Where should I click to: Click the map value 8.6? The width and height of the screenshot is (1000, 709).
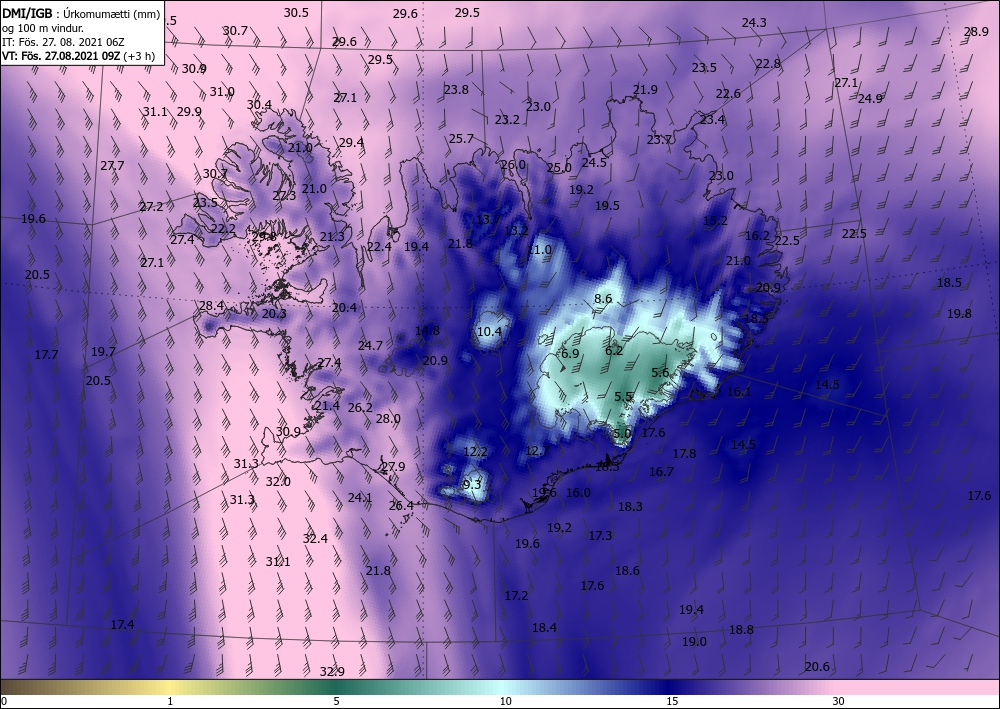pos(603,299)
